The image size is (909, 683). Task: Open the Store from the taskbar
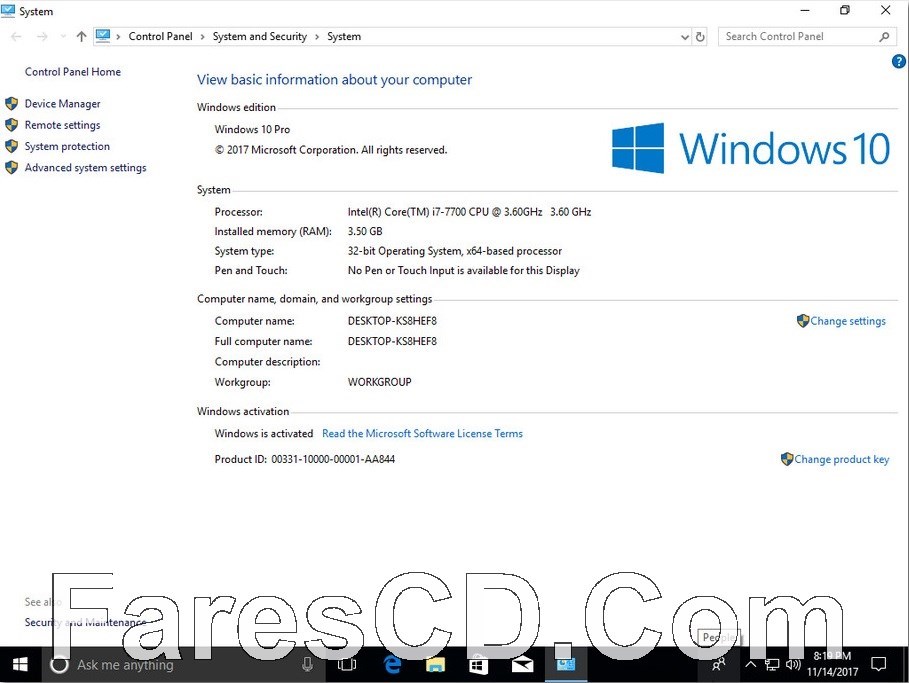[x=478, y=664]
